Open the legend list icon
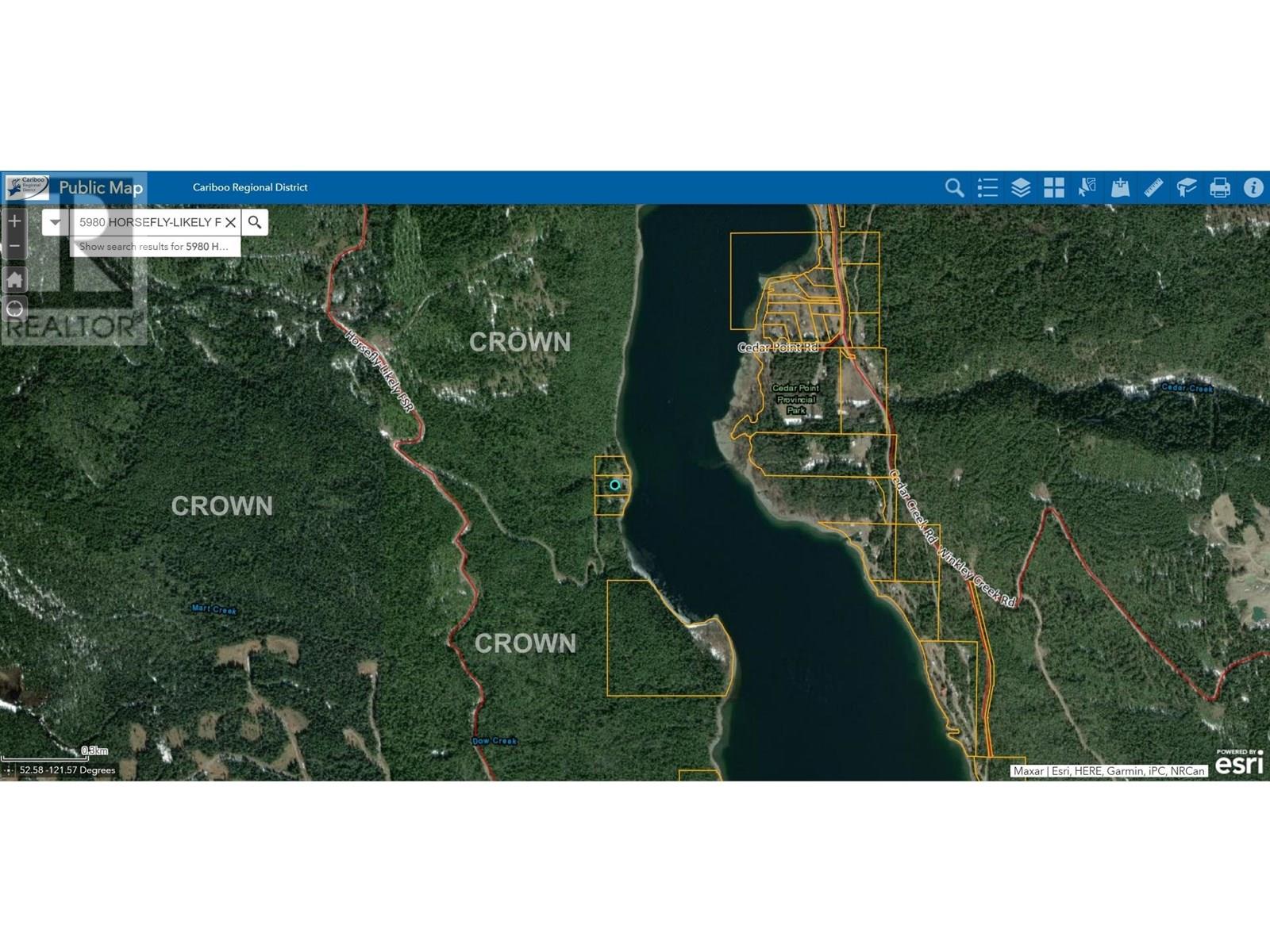The image size is (1270, 952). (x=987, y=188)
